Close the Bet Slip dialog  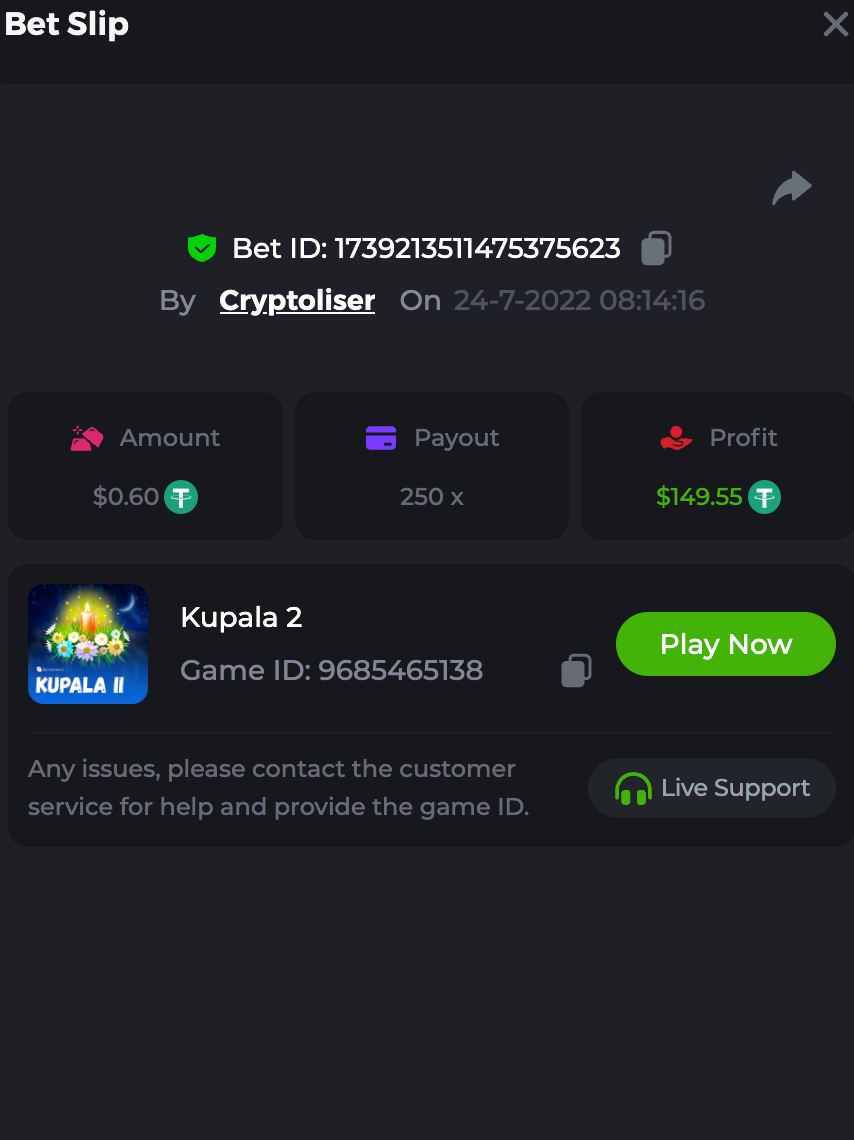click(835, 24)
